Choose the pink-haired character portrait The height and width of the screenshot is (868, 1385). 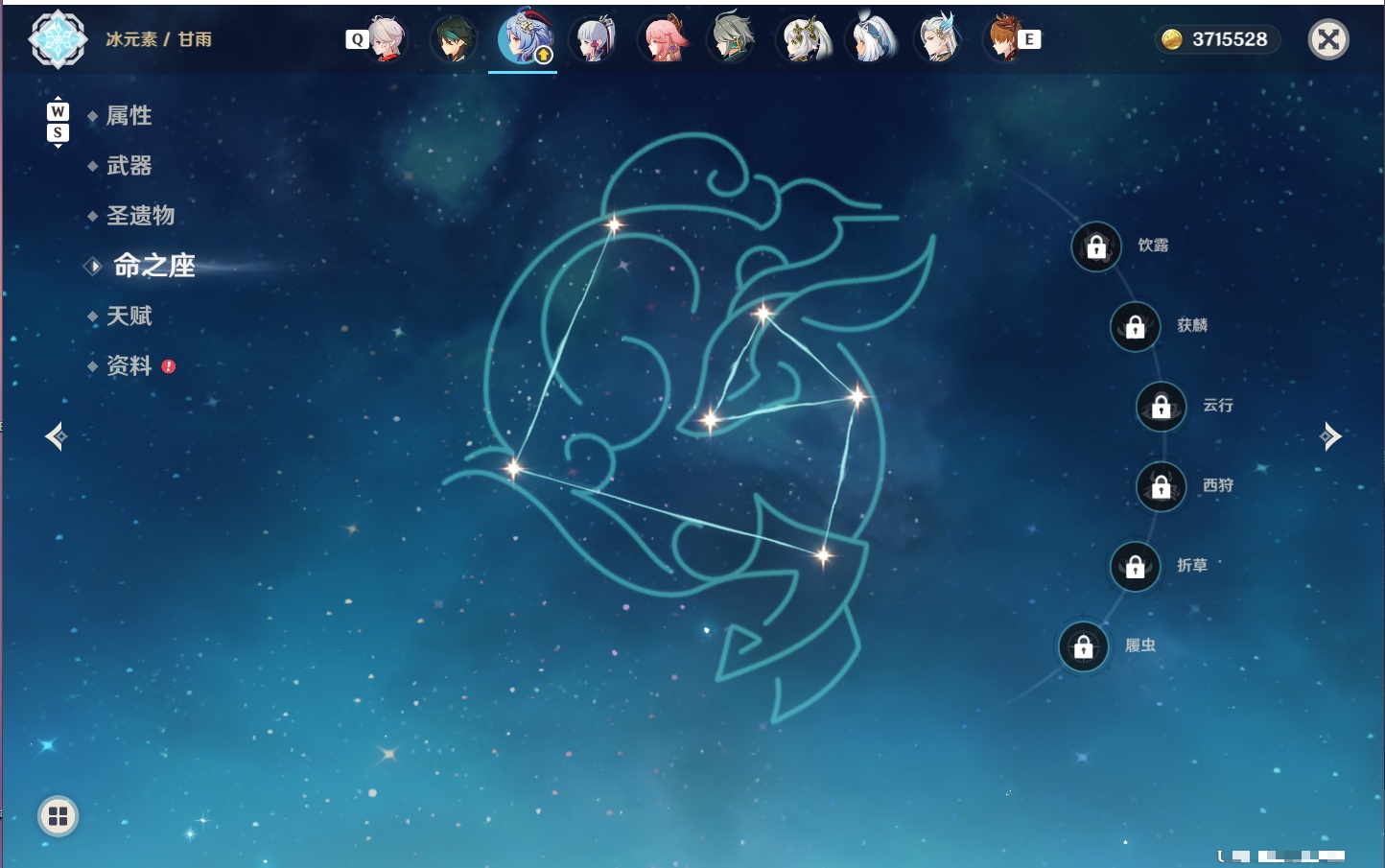point(664,39)
